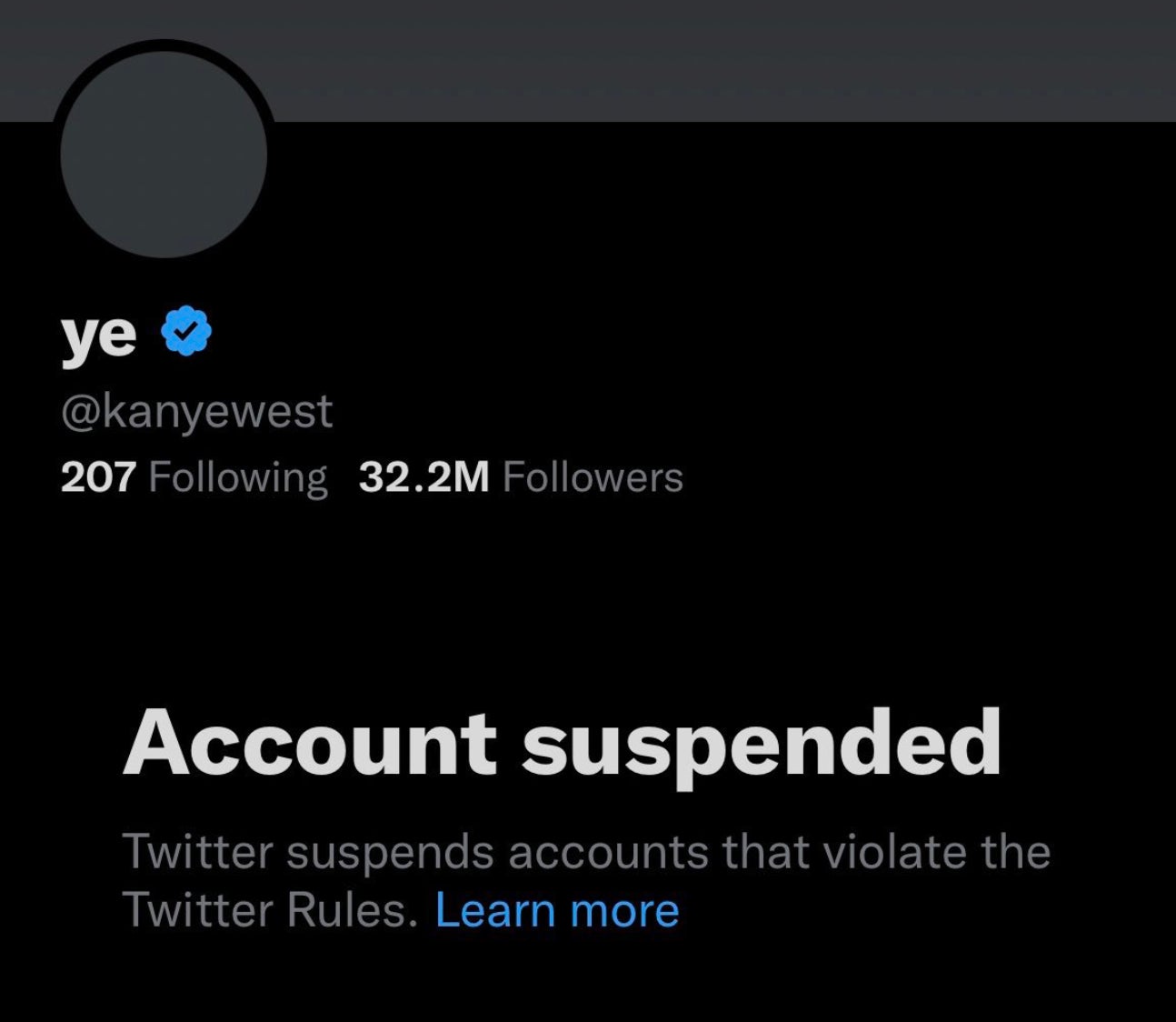Click the dark ring around the avatar

tap(164, 45)
